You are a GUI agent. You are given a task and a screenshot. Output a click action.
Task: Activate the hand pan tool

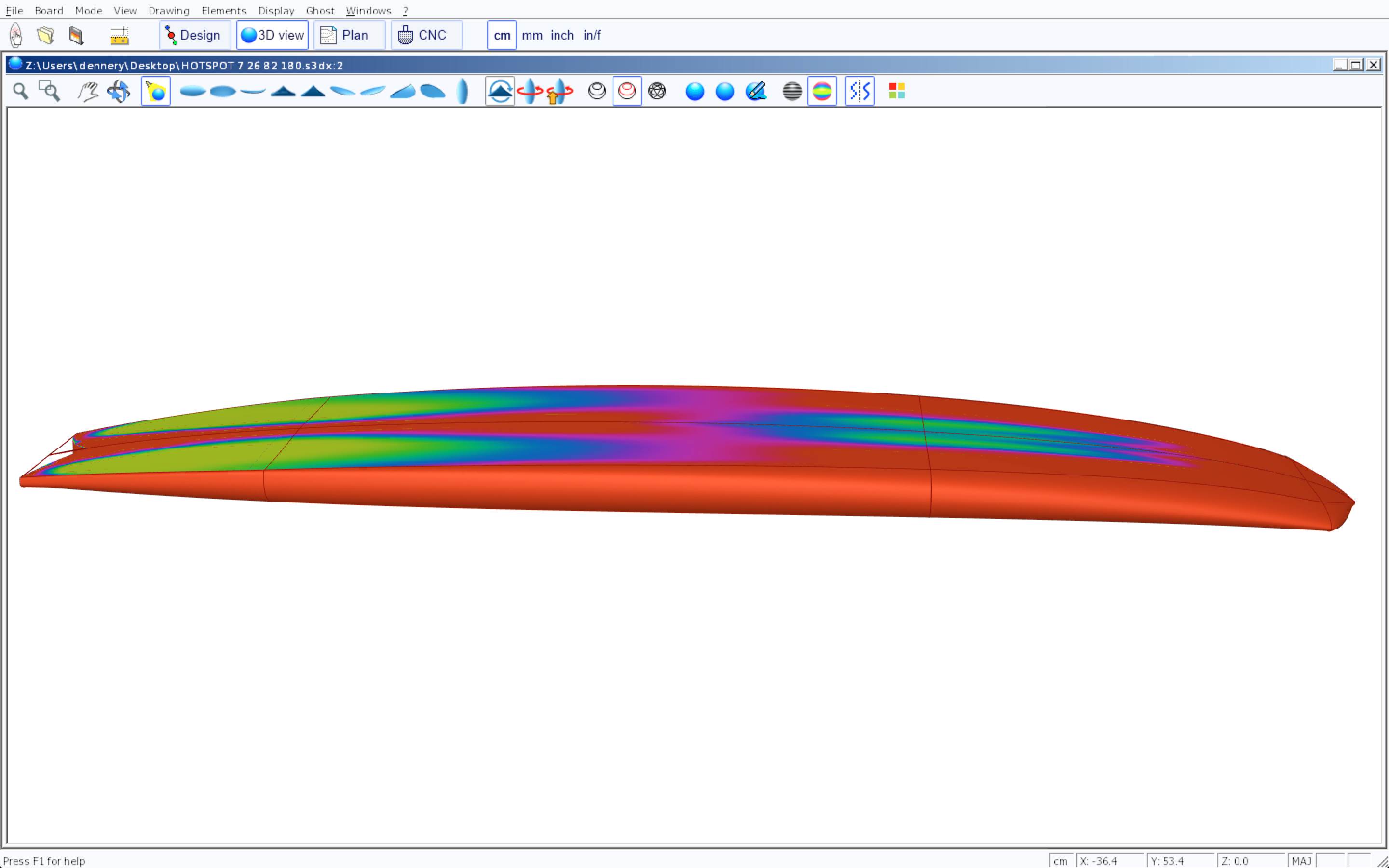pyautogui.click(x=88, y=91)
